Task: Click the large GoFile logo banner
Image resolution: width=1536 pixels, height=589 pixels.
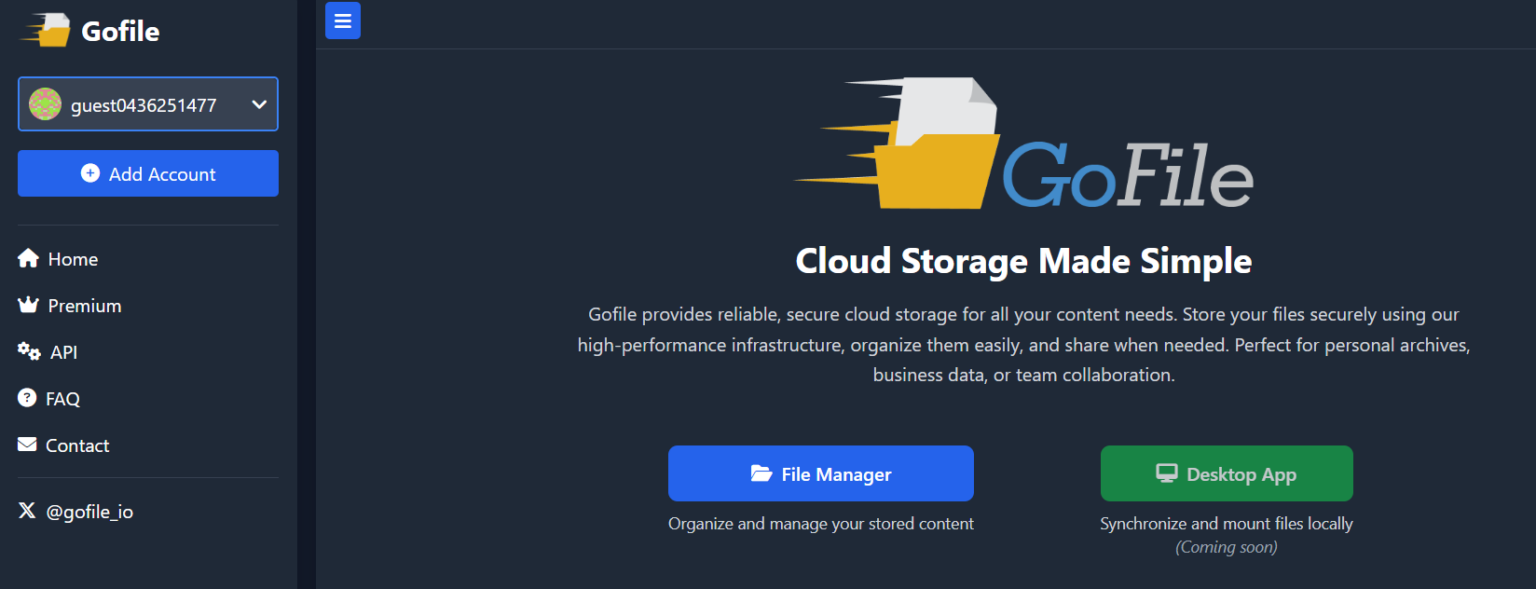Action: [1024, 142]
